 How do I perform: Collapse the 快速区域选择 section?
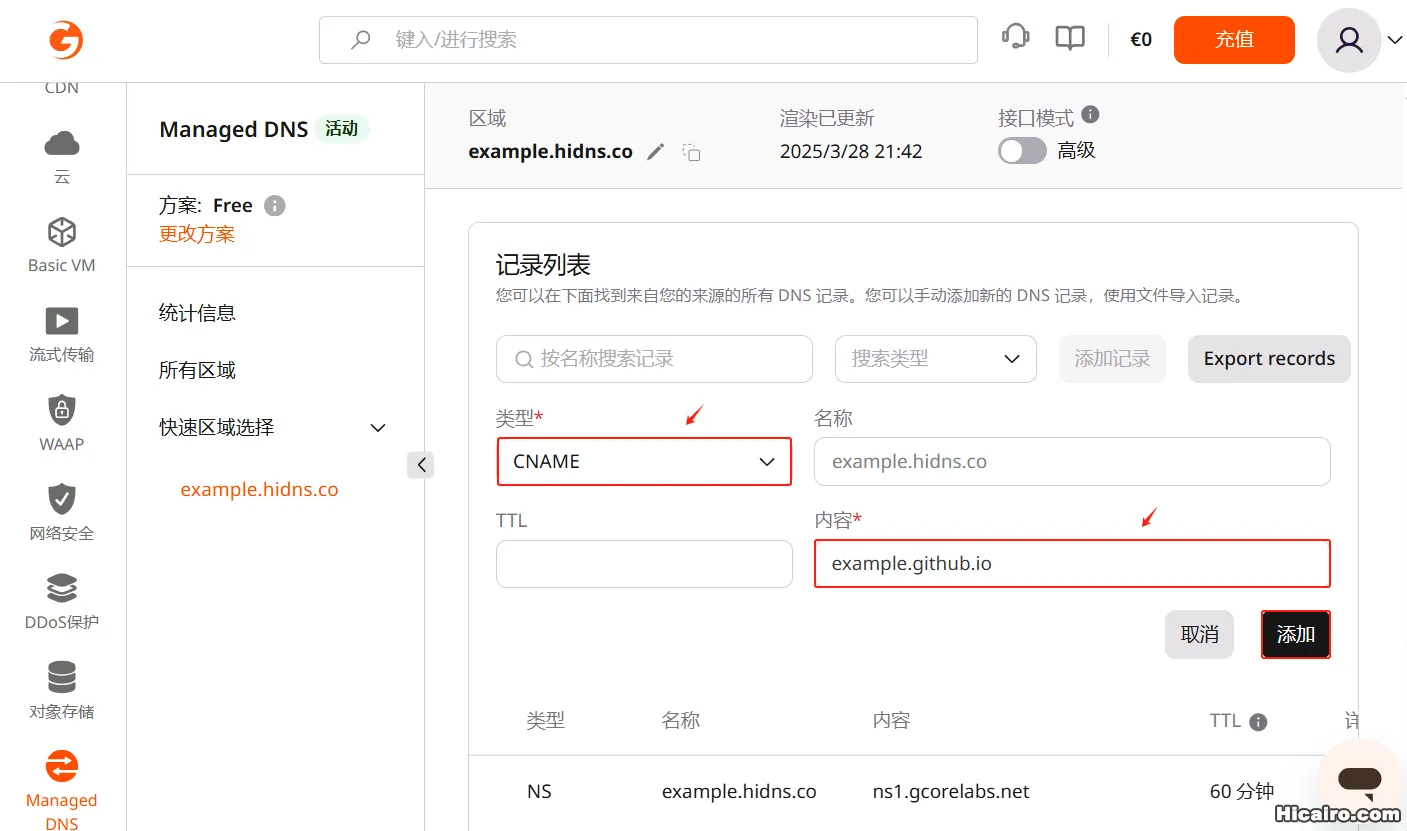[x=378, y=428]
